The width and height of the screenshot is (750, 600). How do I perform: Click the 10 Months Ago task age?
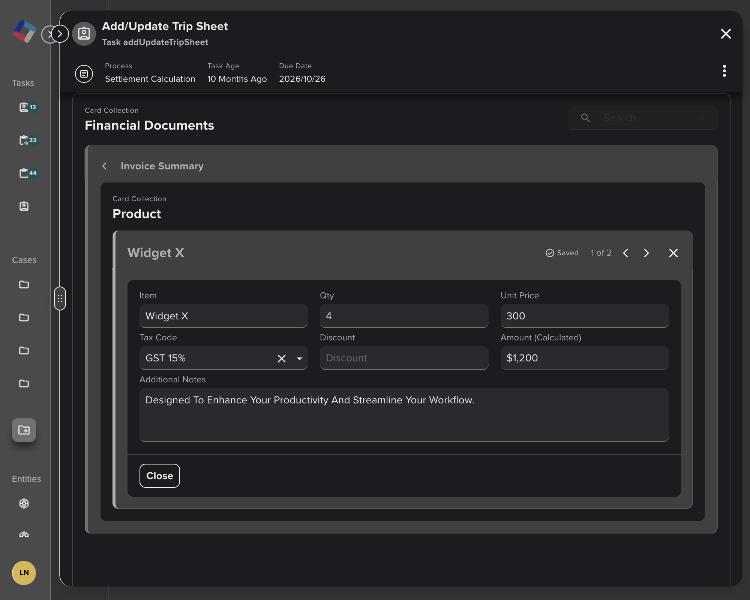click(x=237, y=79)
